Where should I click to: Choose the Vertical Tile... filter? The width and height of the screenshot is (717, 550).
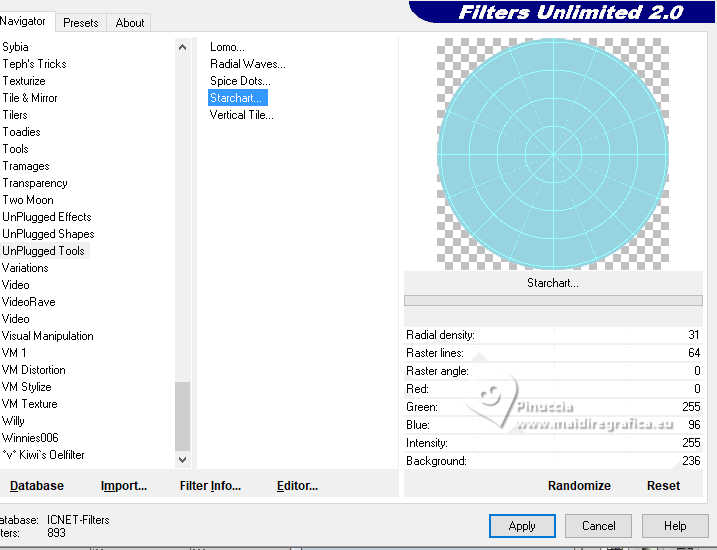pyautogui.click(x=241, y=115)
